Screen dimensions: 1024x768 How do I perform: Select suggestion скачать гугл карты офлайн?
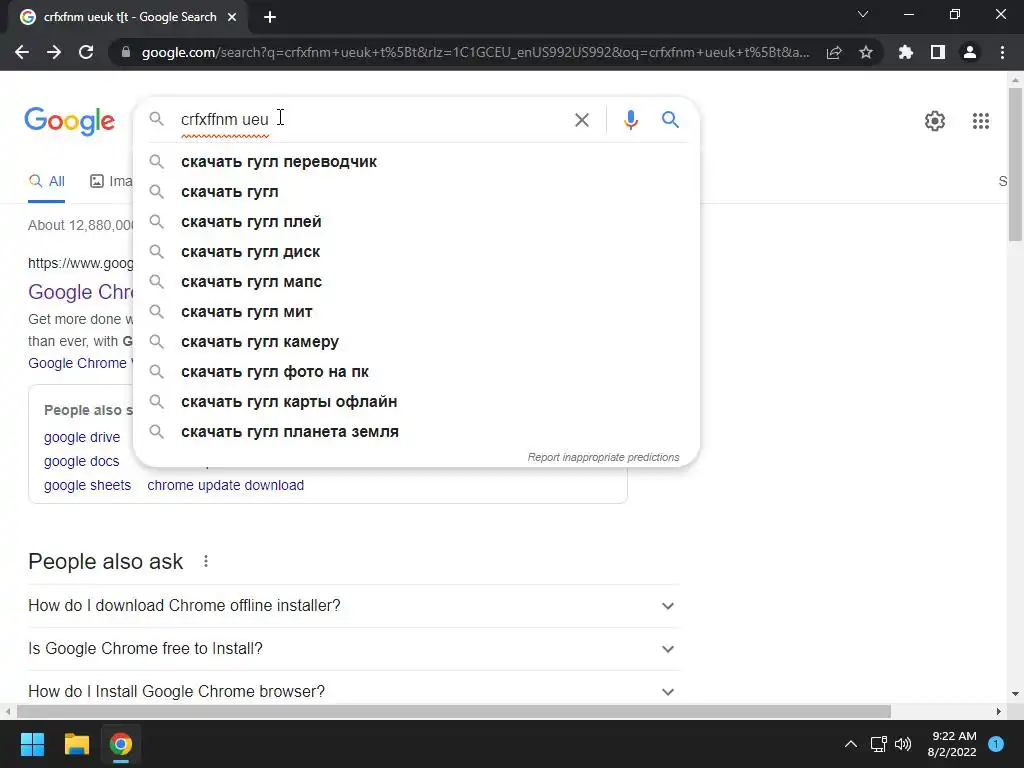pyautogui.click(x=416, y=402)
